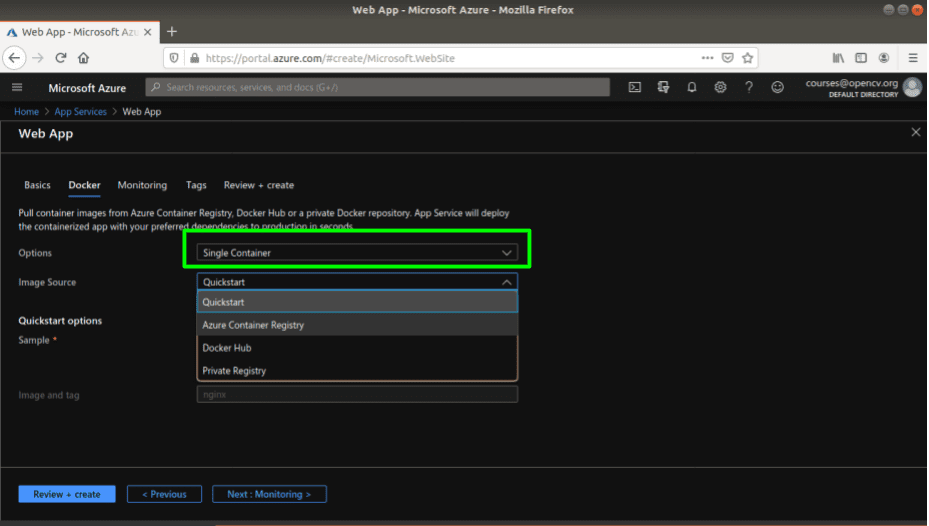Click the Microsoft Azure portal title
Screen dimensions: 929x526
pyautogui.click(x=87, y=88)
